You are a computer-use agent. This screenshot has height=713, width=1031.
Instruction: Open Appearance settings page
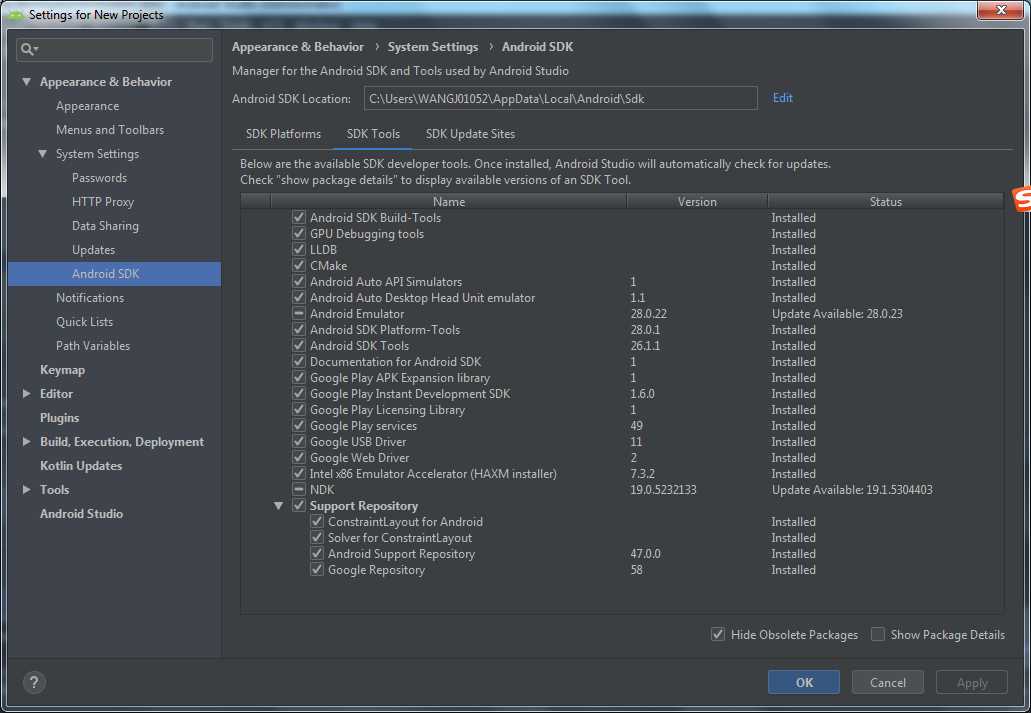(87, 105)
